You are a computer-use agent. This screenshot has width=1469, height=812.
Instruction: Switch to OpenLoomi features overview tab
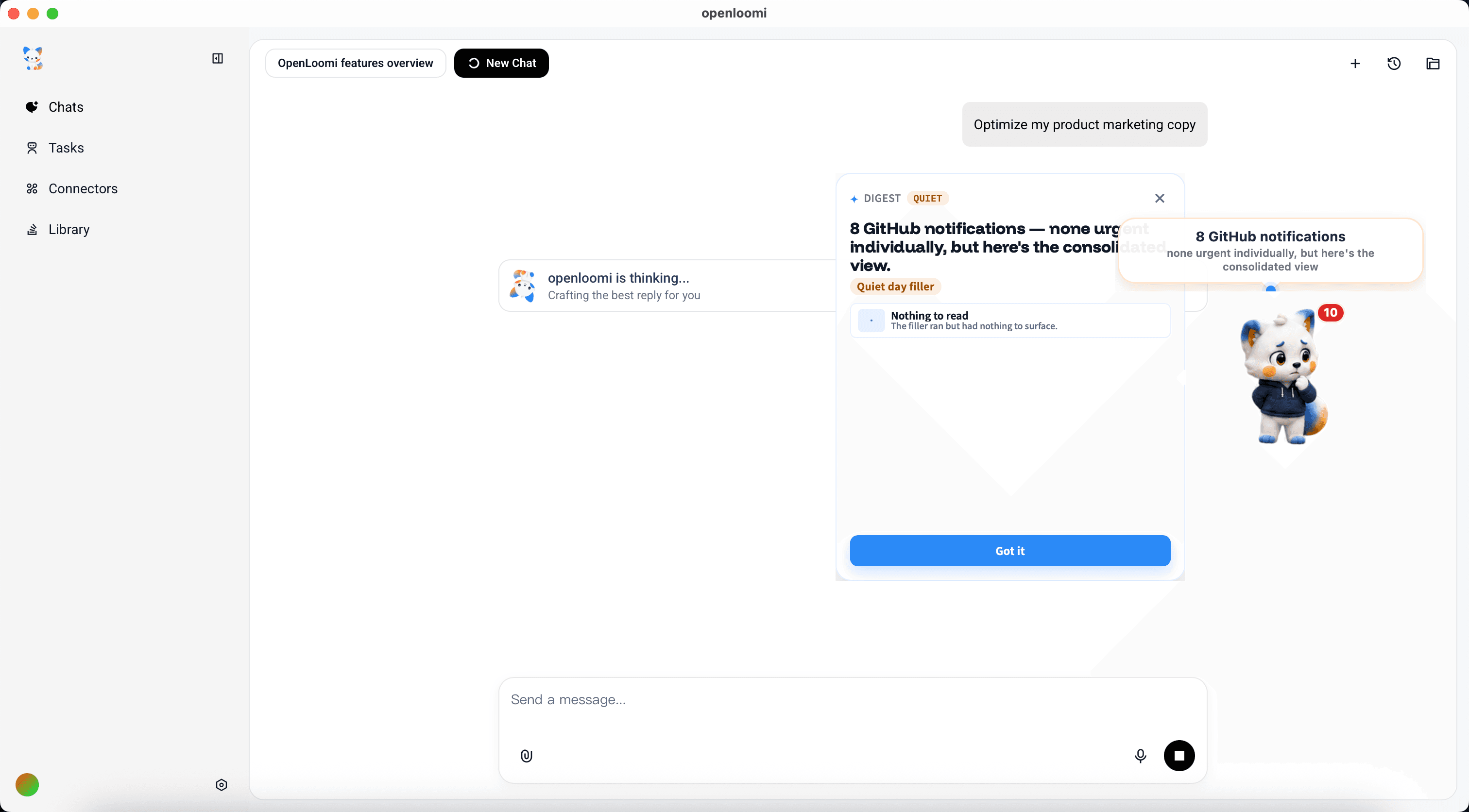355,63
